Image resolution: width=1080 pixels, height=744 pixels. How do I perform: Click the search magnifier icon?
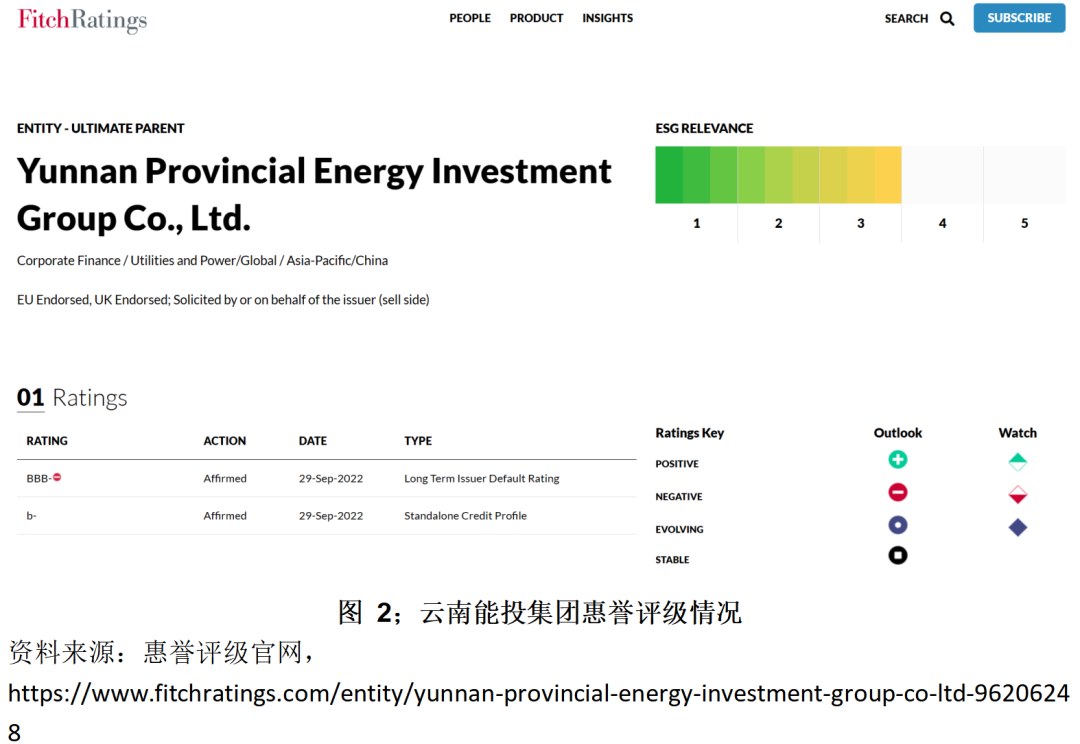[x=947, y=18]
